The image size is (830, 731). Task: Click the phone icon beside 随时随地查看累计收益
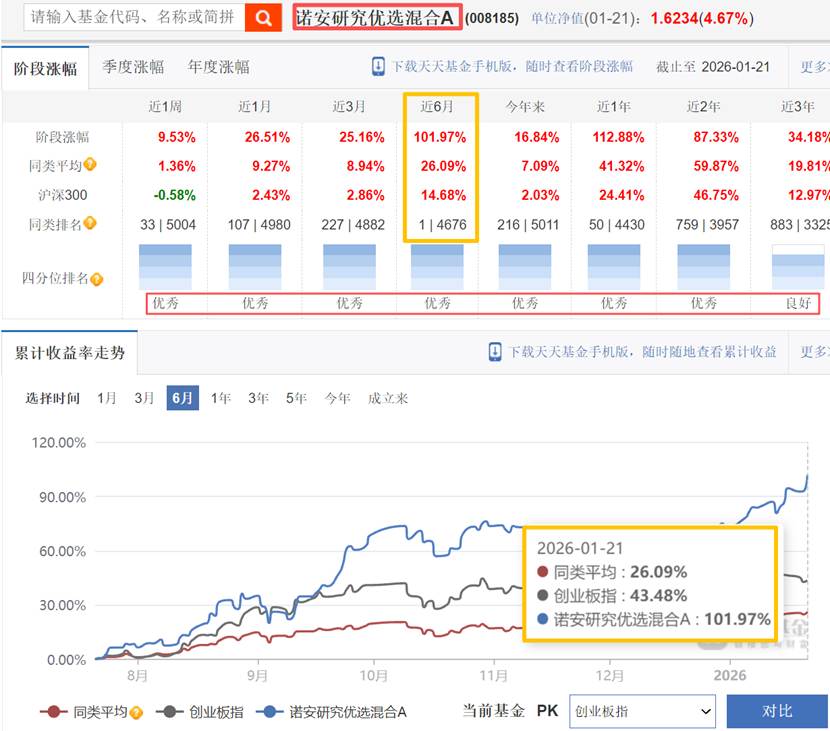point(495,351)
